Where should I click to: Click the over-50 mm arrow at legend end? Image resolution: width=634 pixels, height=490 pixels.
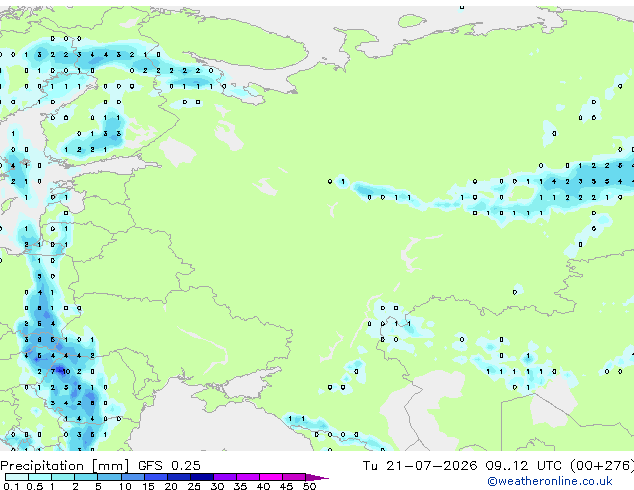click(317, 477)
